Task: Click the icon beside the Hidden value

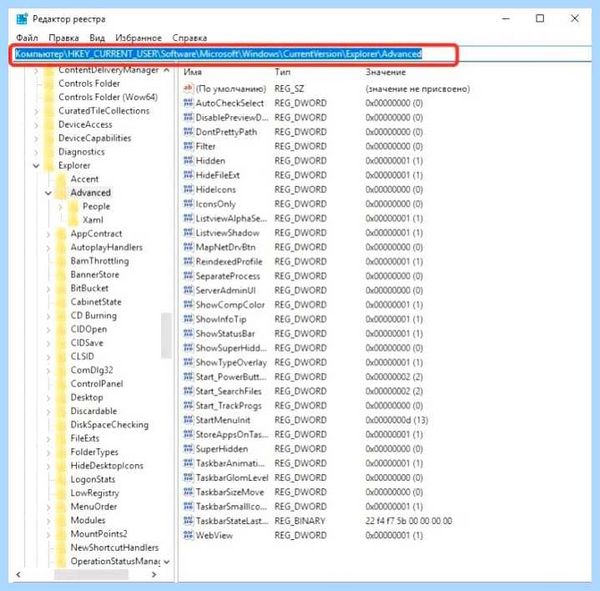Action: (188, 160)
